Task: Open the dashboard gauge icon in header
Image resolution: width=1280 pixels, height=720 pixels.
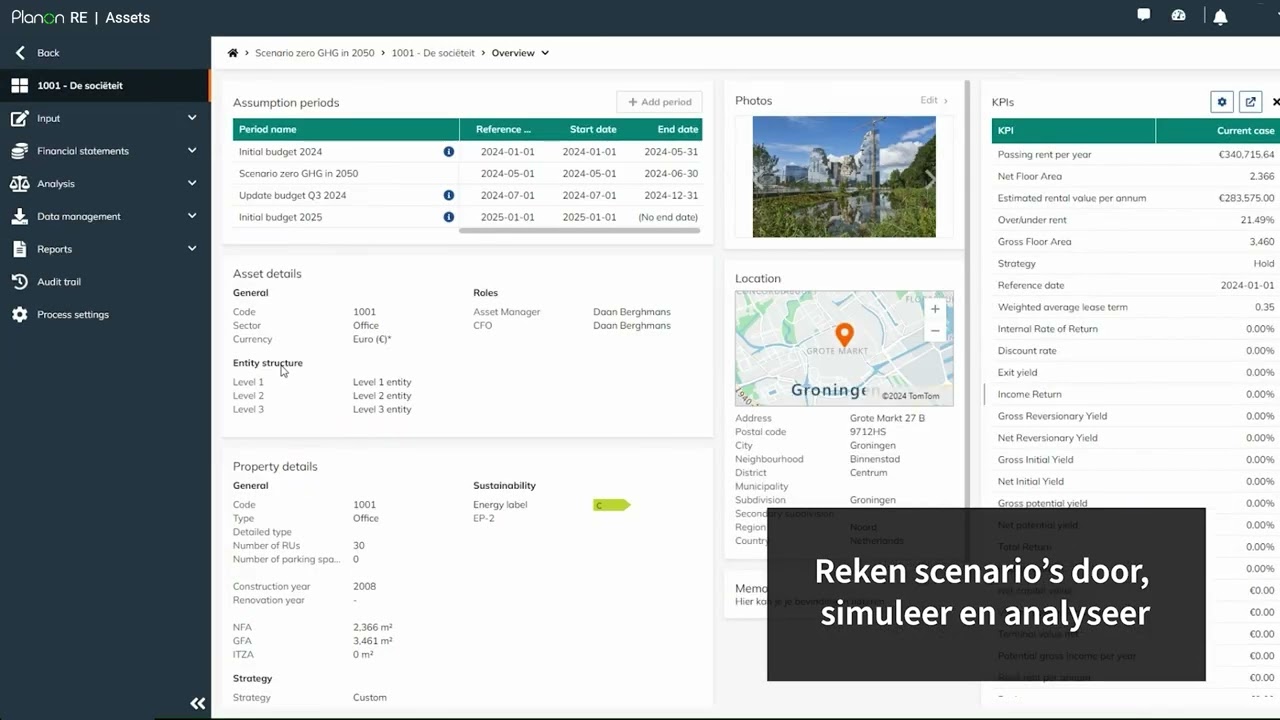Action: 1178,15
